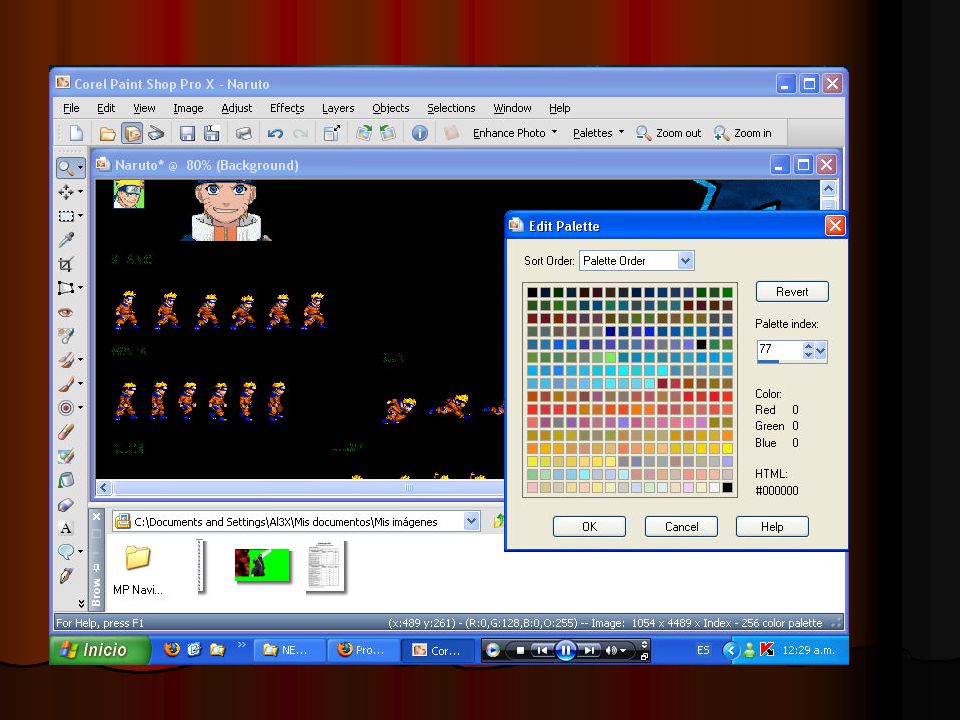
Task: Choose the Text tool
Action: tap(66, 528)
